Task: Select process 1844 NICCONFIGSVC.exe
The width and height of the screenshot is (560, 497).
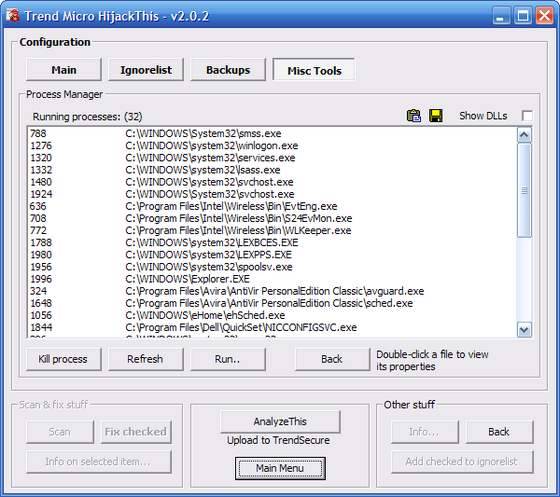Action: [x=272, y=328]
